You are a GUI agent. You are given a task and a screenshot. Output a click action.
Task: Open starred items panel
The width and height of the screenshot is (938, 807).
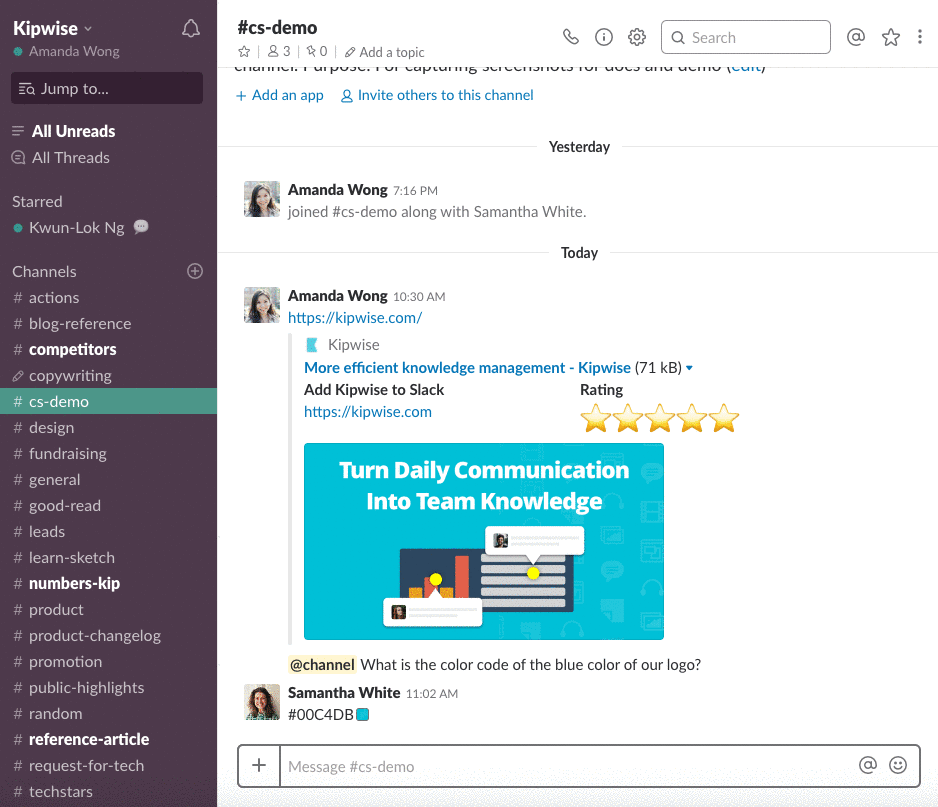click(891, 36)
